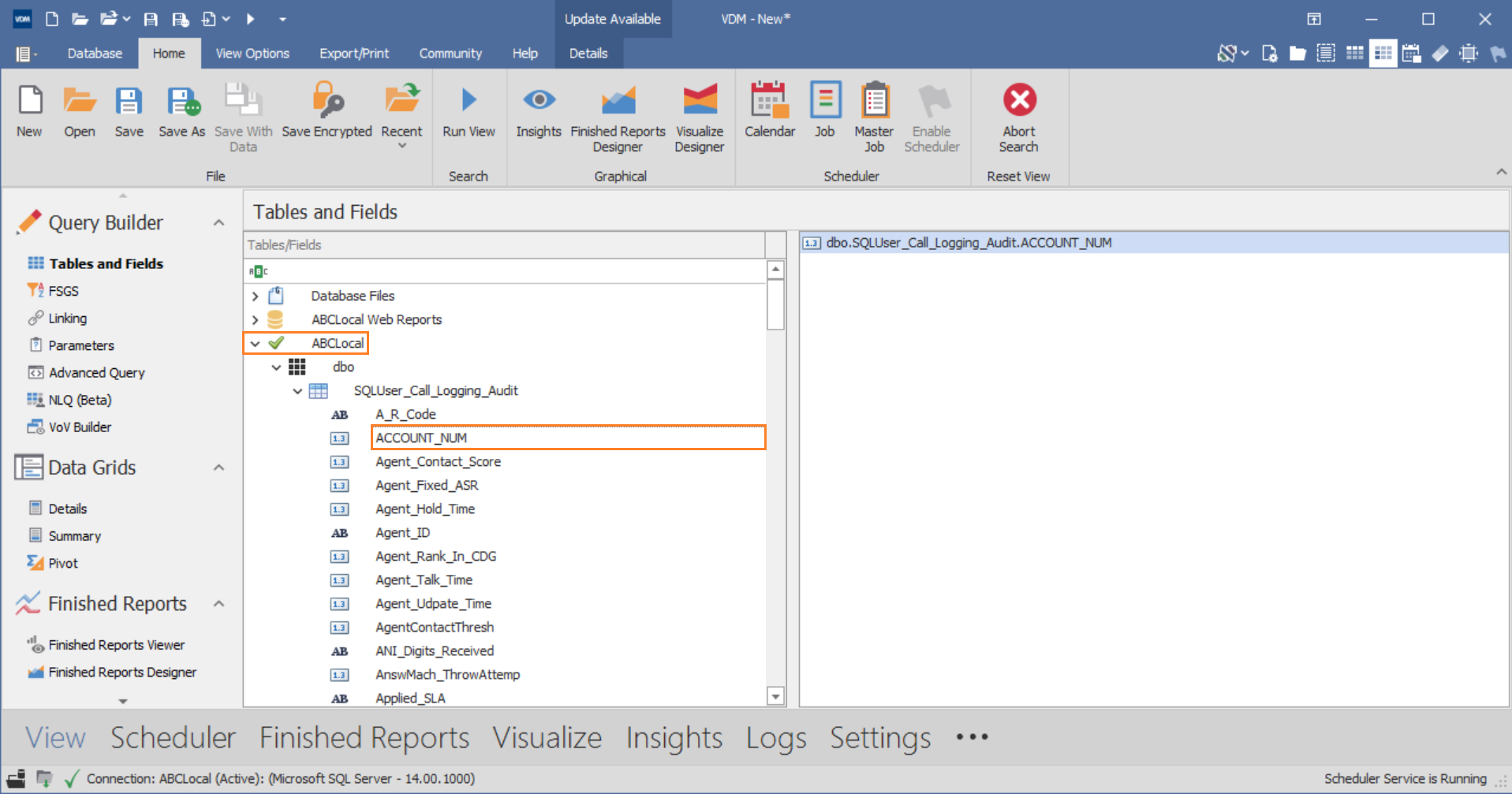Collapse the Finished Reports section
Viewport: 1512px width, 794px height.
coord(218,604)
